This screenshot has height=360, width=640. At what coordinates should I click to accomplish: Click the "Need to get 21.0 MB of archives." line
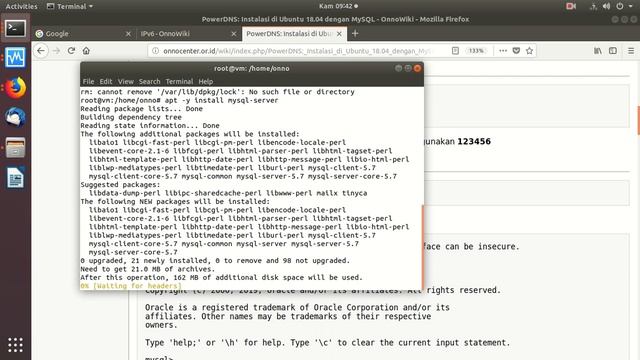(147, 269)
